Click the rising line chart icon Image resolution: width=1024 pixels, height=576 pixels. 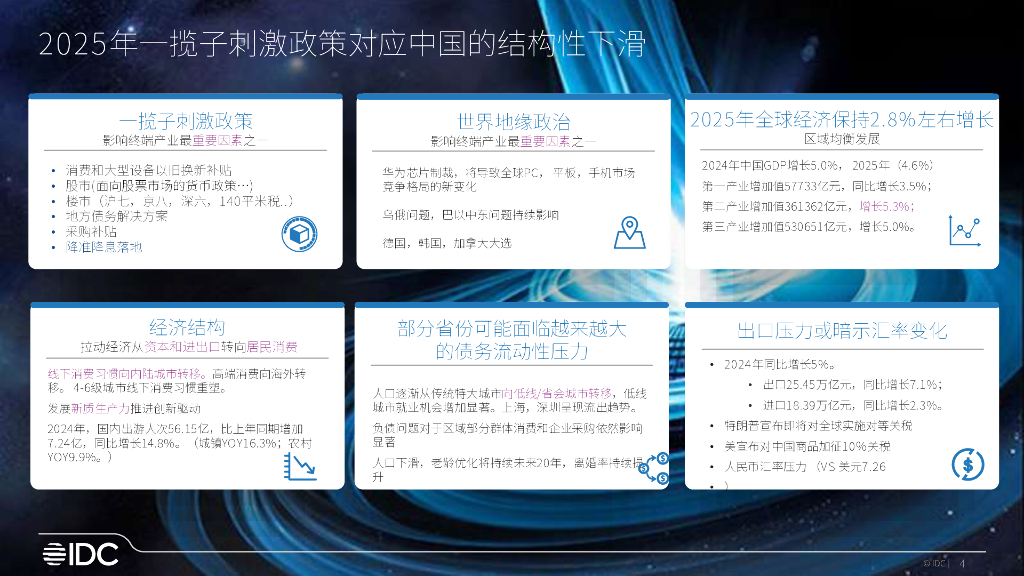point(965,231)
